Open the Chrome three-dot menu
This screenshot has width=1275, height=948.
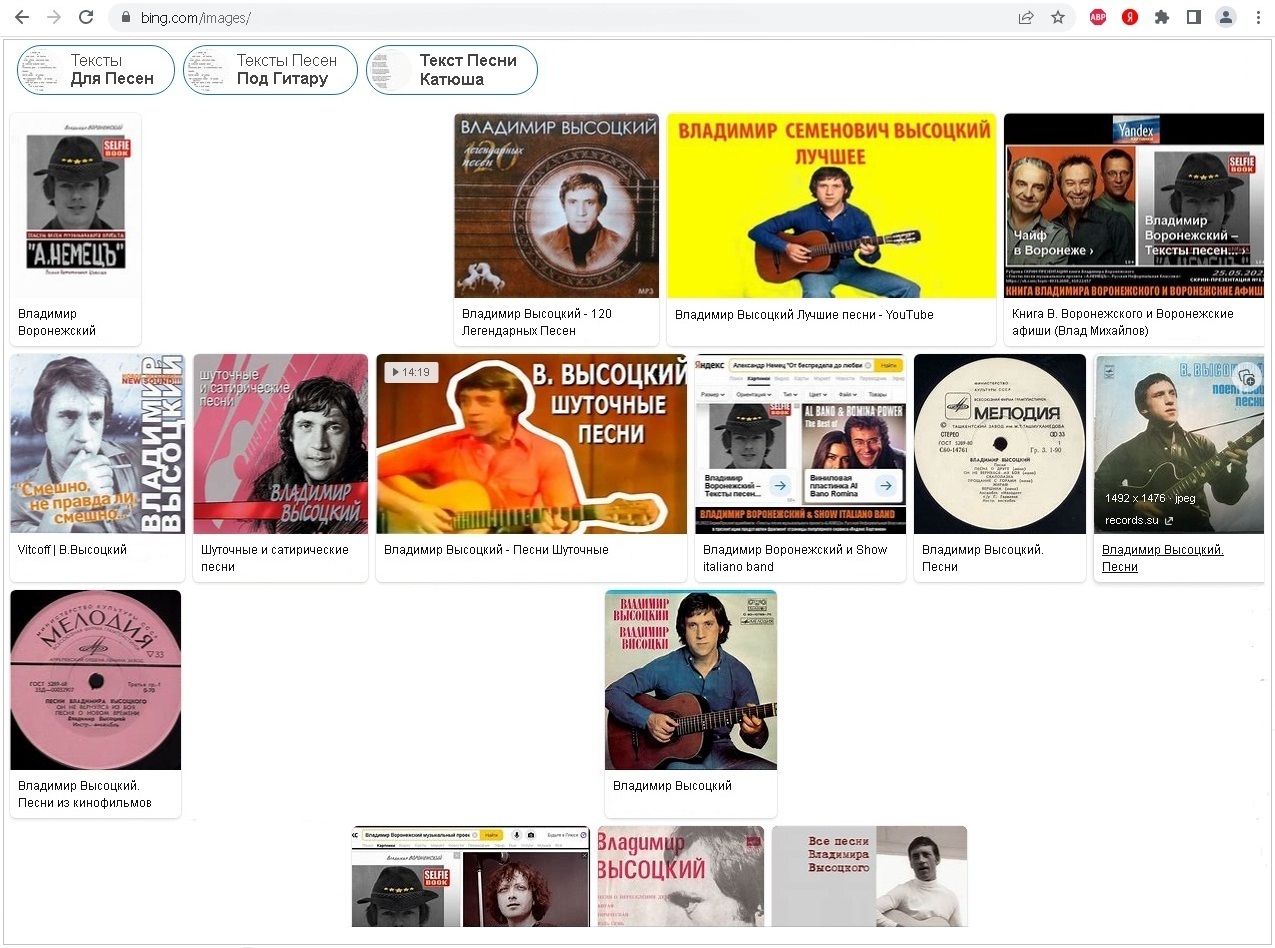pyautogui.click(x=1258, y=17)
